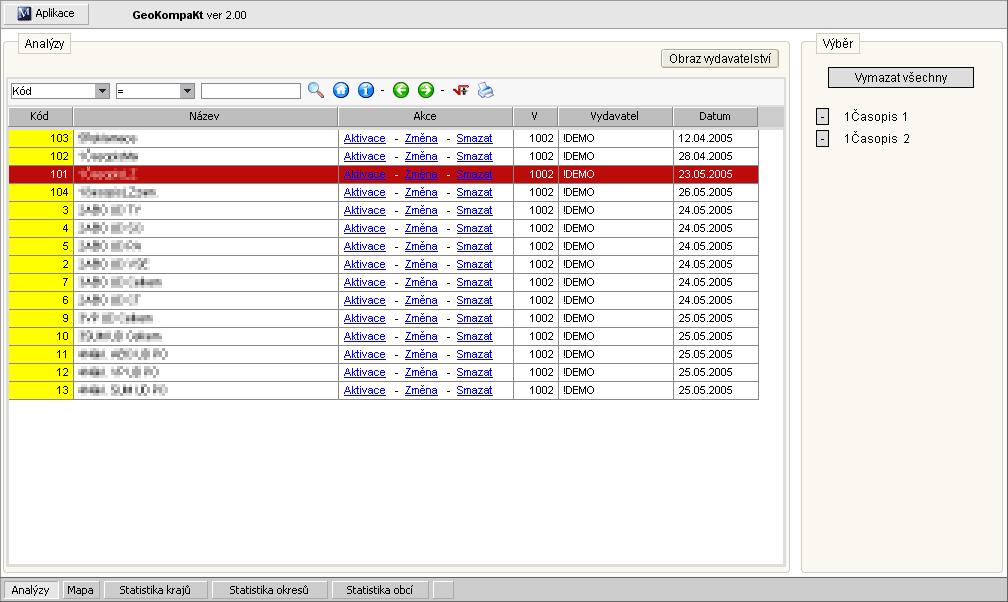
Task: Go to next page with green right arrow
Action: click(426, 90)
